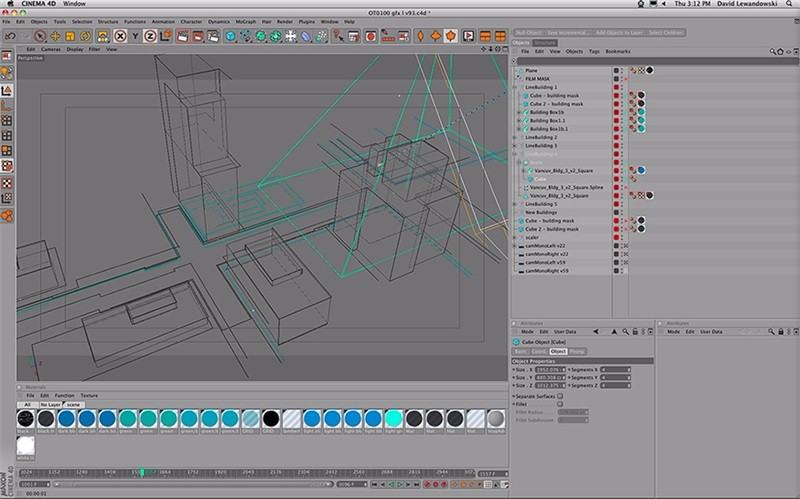Select the Rotate tool icon
800x499 pixels.
pyautogui.click(x=85, y=36)
